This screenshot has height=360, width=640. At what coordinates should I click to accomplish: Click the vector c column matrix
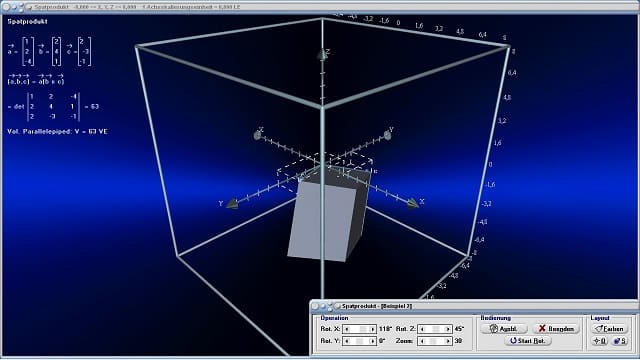pos(84,51)
